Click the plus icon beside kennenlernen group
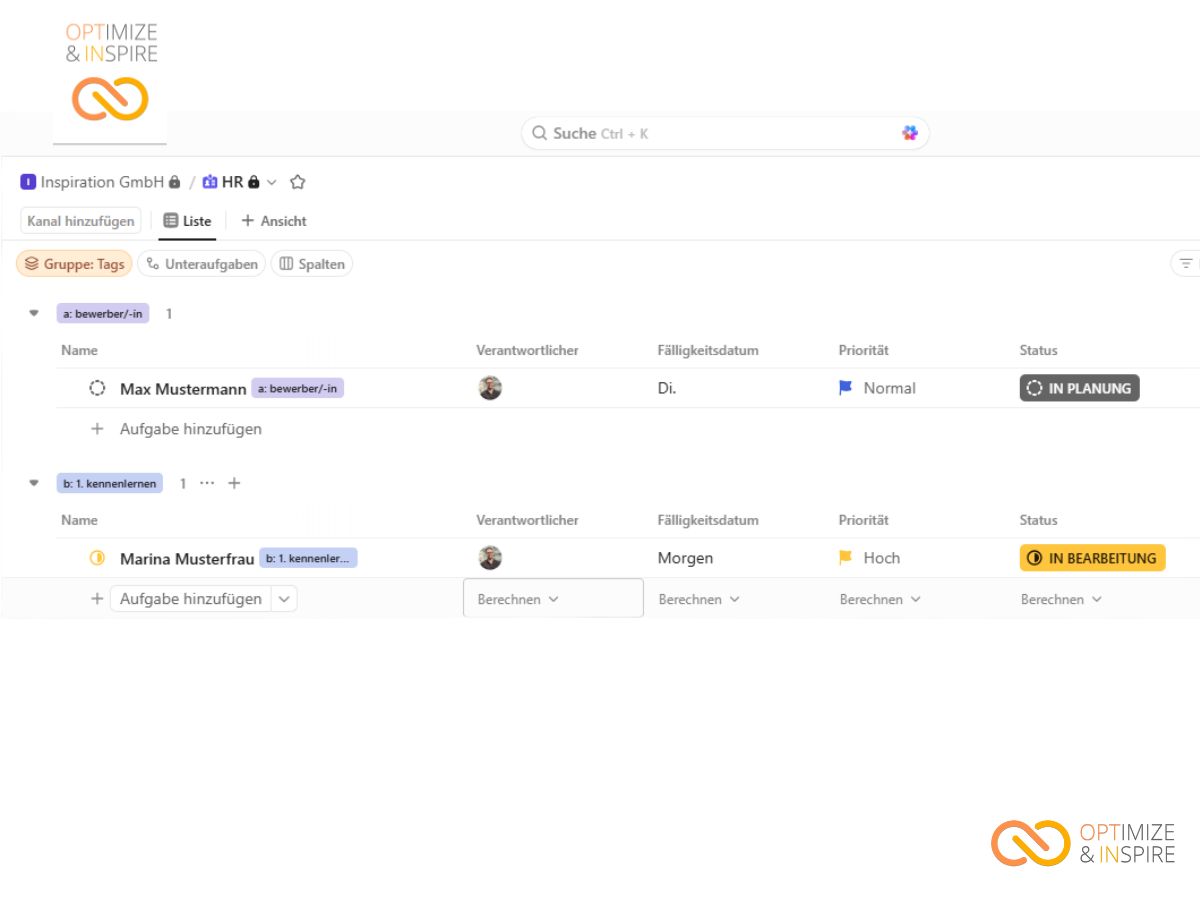Screen dimensions: 1200x900 [234, 483]
